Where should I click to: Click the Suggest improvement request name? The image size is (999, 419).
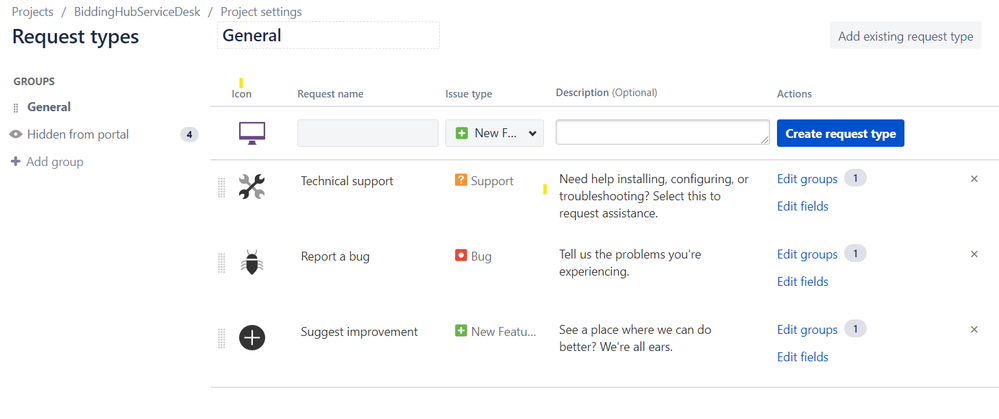point(359,332)
